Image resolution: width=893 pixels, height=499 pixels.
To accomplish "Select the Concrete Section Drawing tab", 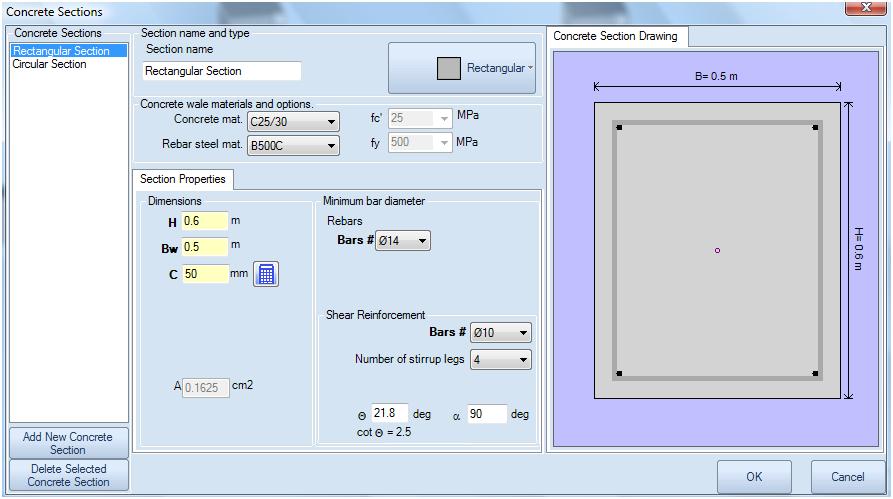I will click(616, 36).
